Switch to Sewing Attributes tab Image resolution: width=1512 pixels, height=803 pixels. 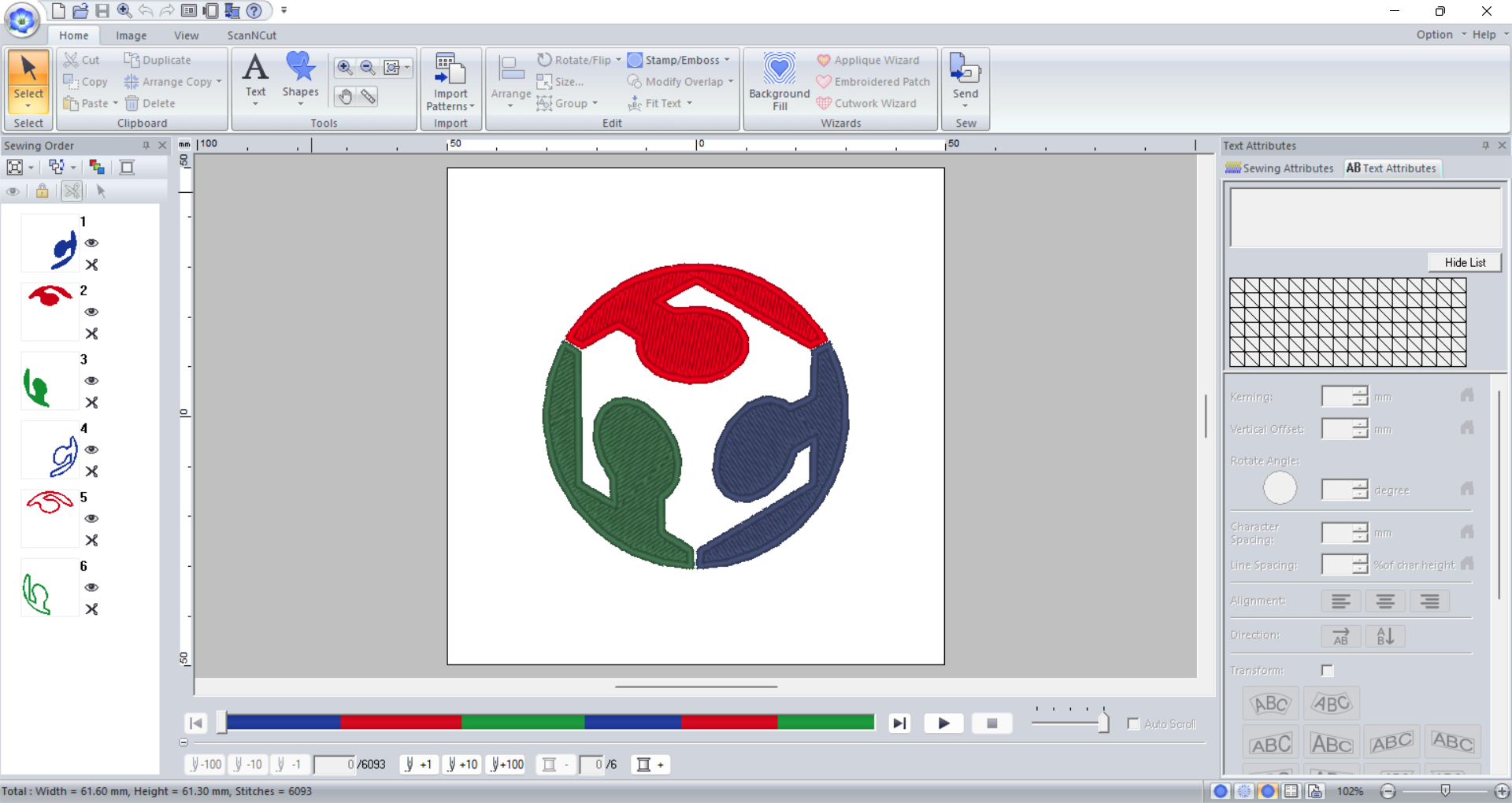coord(1280,168)
